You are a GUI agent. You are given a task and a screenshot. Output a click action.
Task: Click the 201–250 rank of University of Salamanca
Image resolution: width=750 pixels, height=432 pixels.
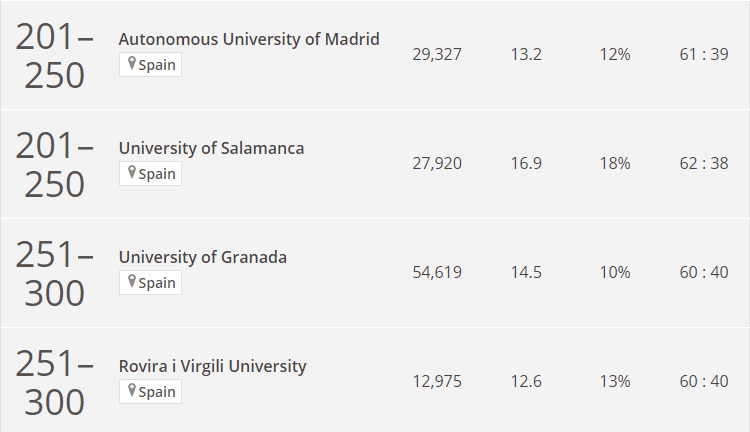click(55, 165)
